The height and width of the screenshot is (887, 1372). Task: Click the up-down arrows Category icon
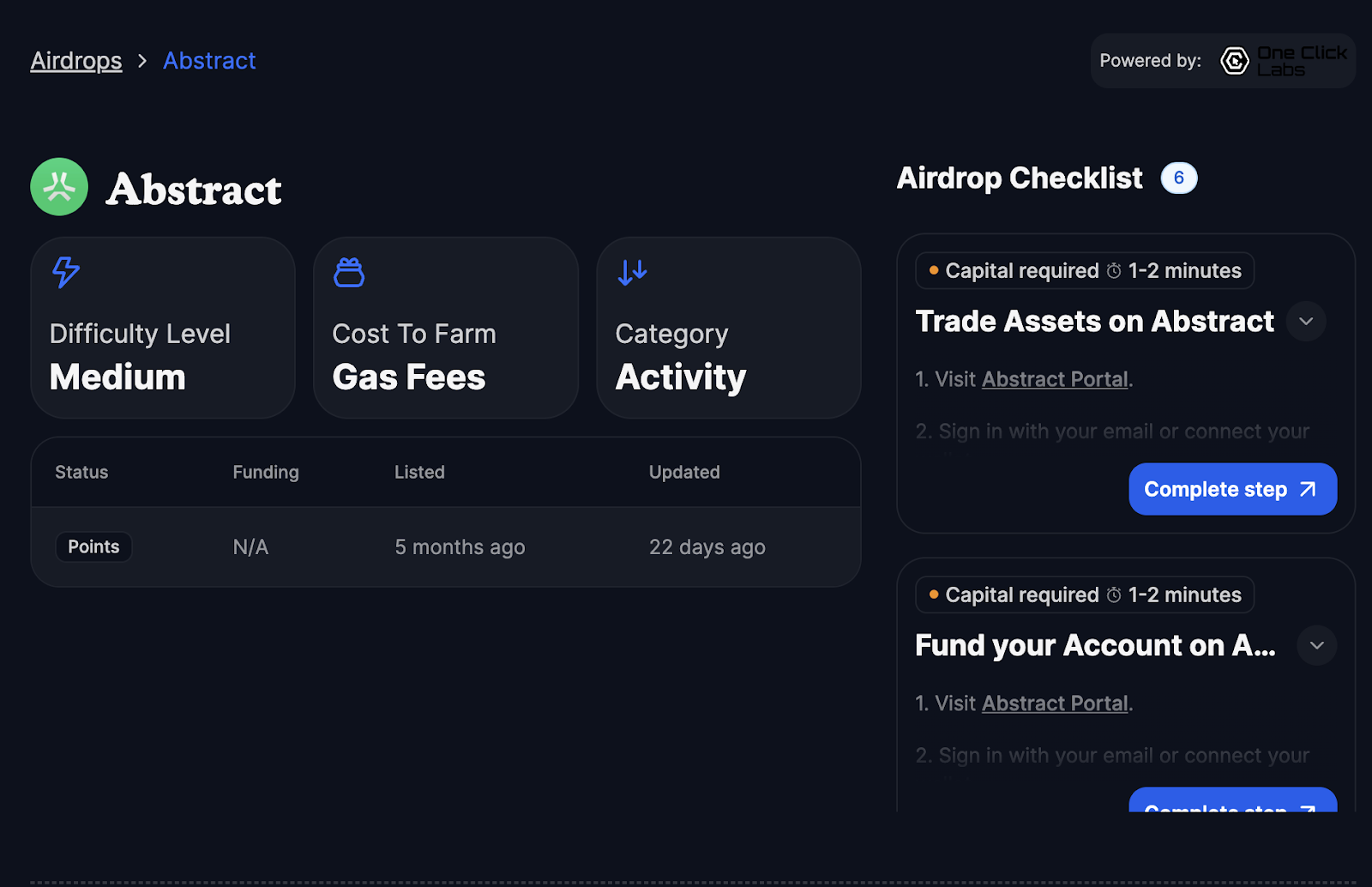pyautogui.click(x=633, y=272)
